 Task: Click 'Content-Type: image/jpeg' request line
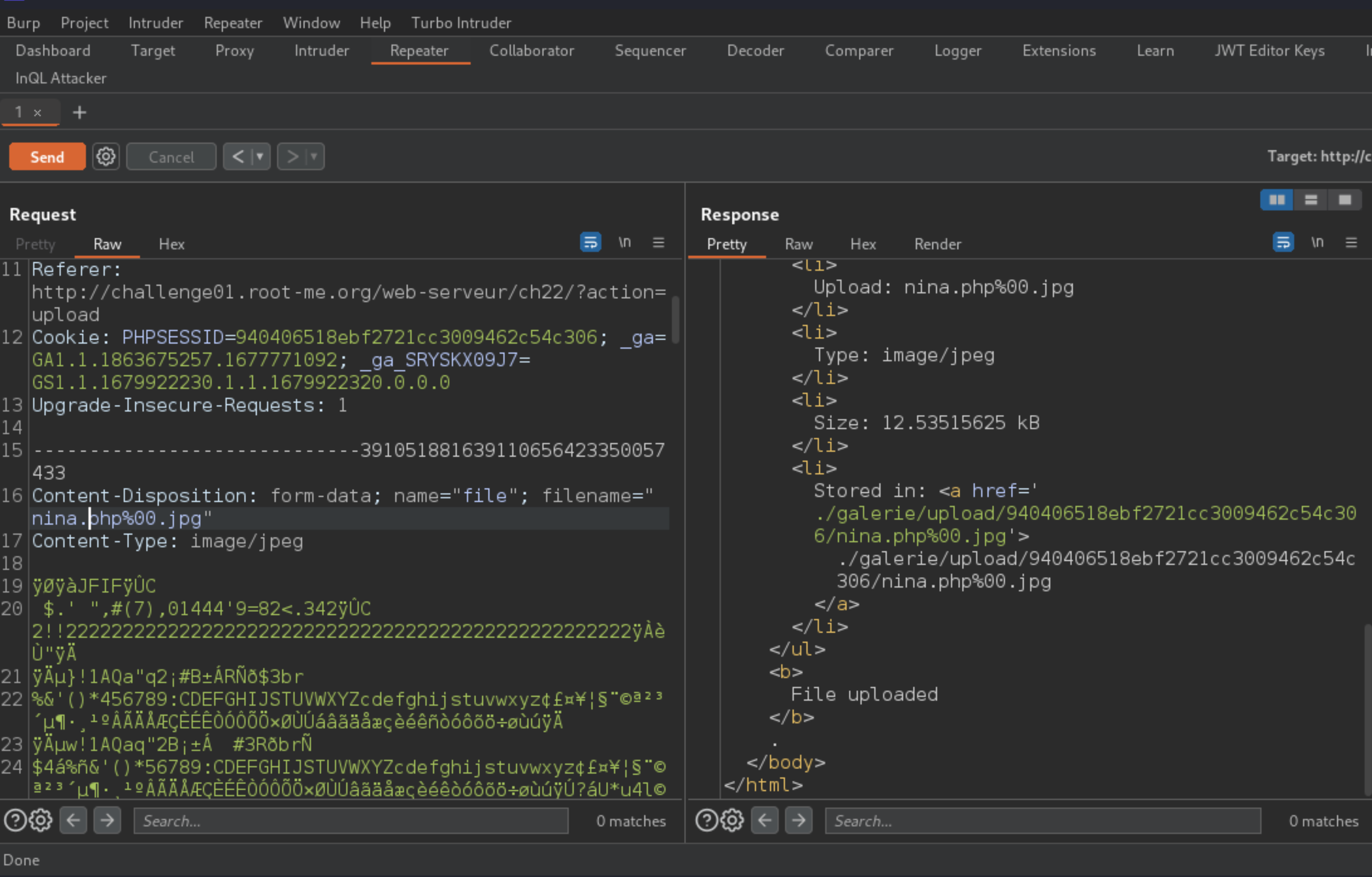click(x=168, y=541)
